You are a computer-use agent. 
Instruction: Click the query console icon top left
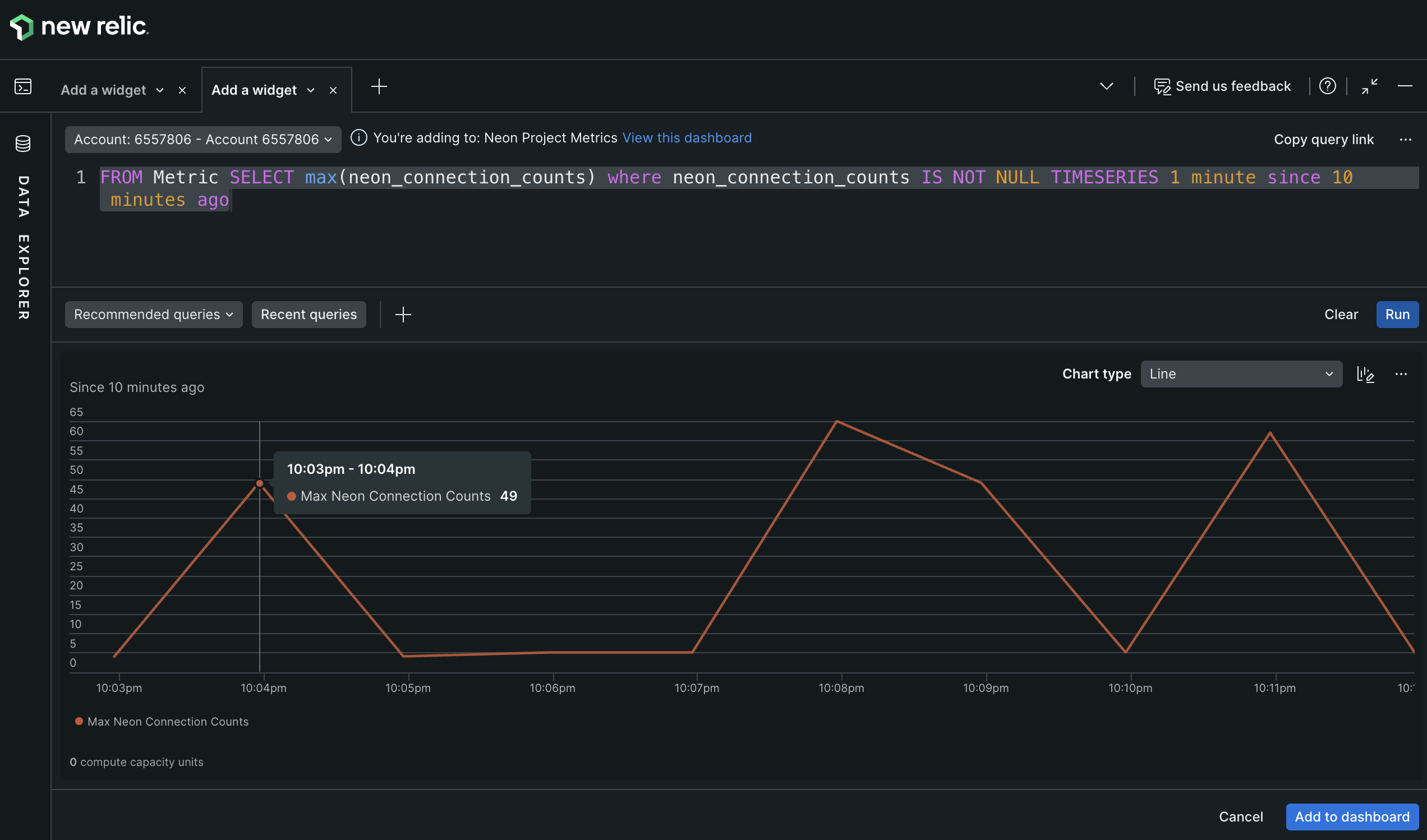click(x=22, y=86)
